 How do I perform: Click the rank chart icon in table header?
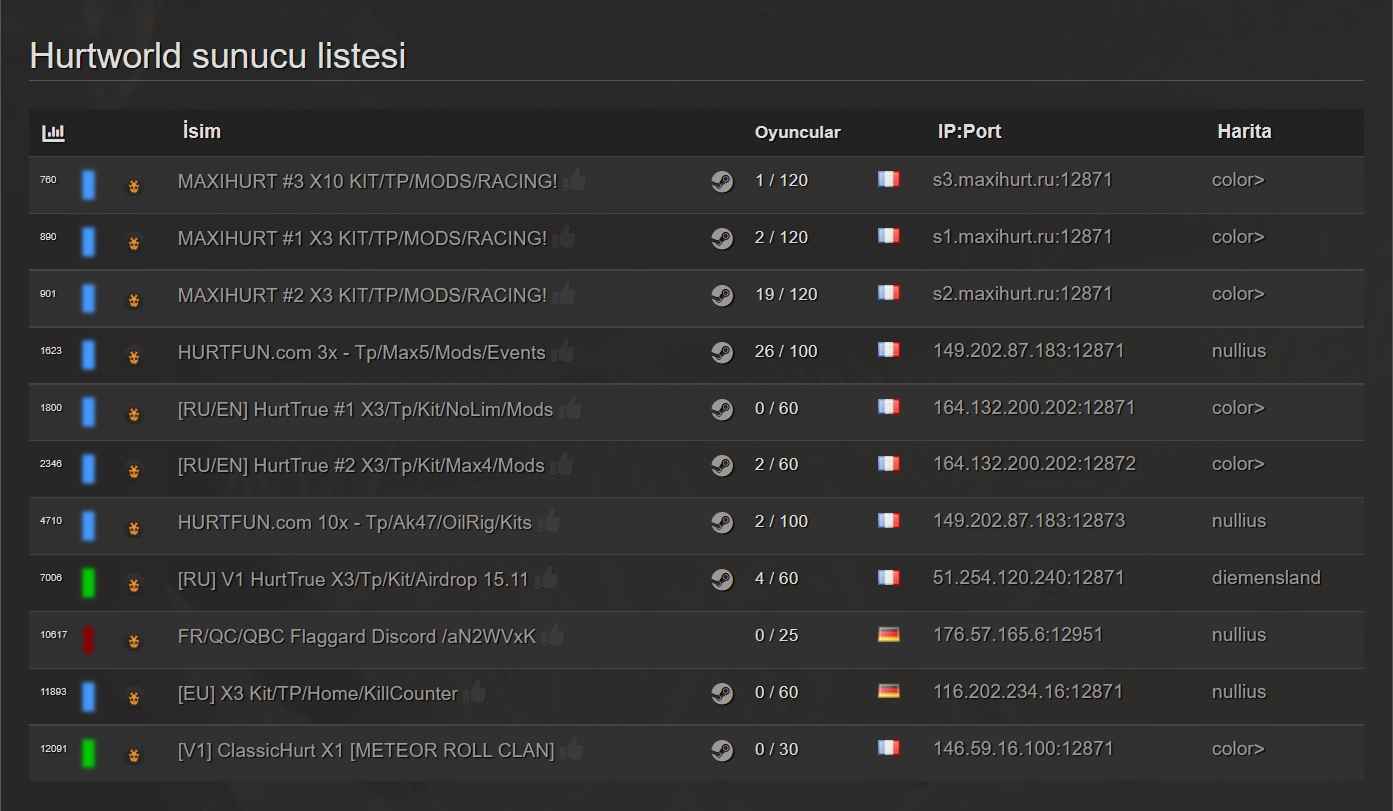[x=53, y=132]
